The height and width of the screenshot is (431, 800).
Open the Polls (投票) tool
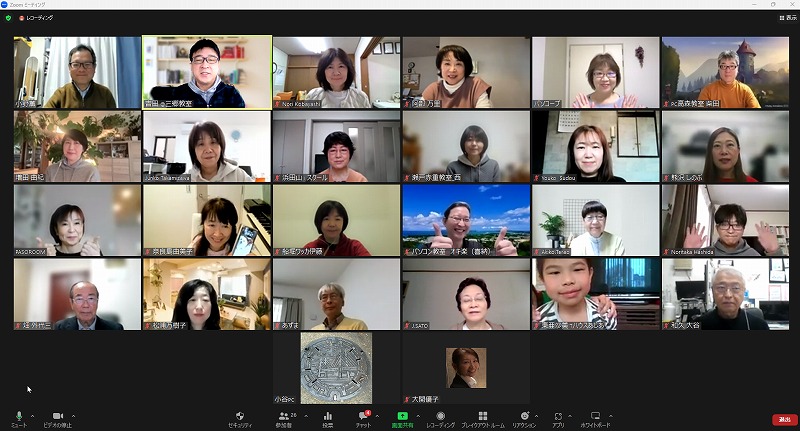(x=327, y=418)
